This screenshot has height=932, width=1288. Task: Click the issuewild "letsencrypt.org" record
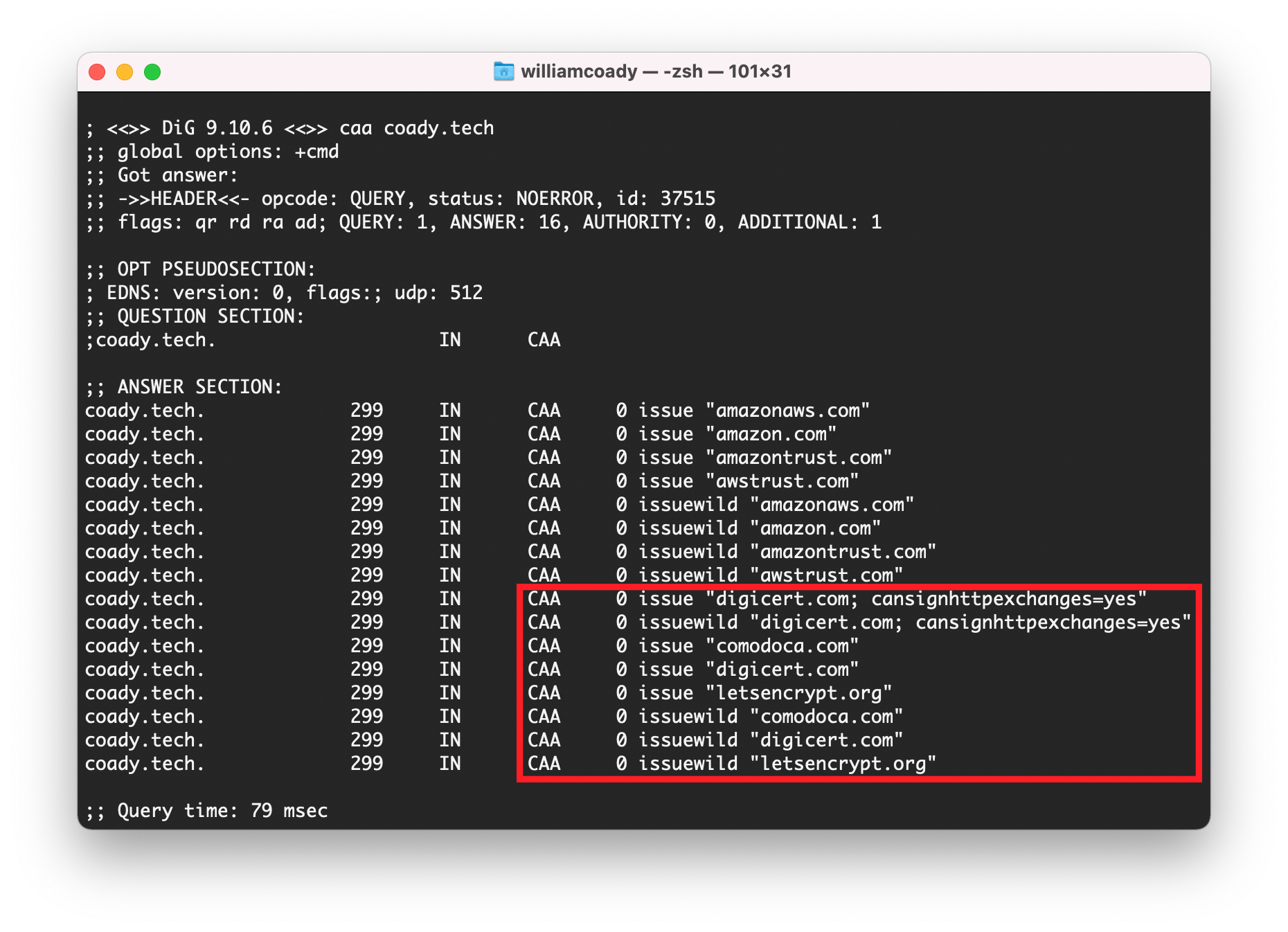510,764
